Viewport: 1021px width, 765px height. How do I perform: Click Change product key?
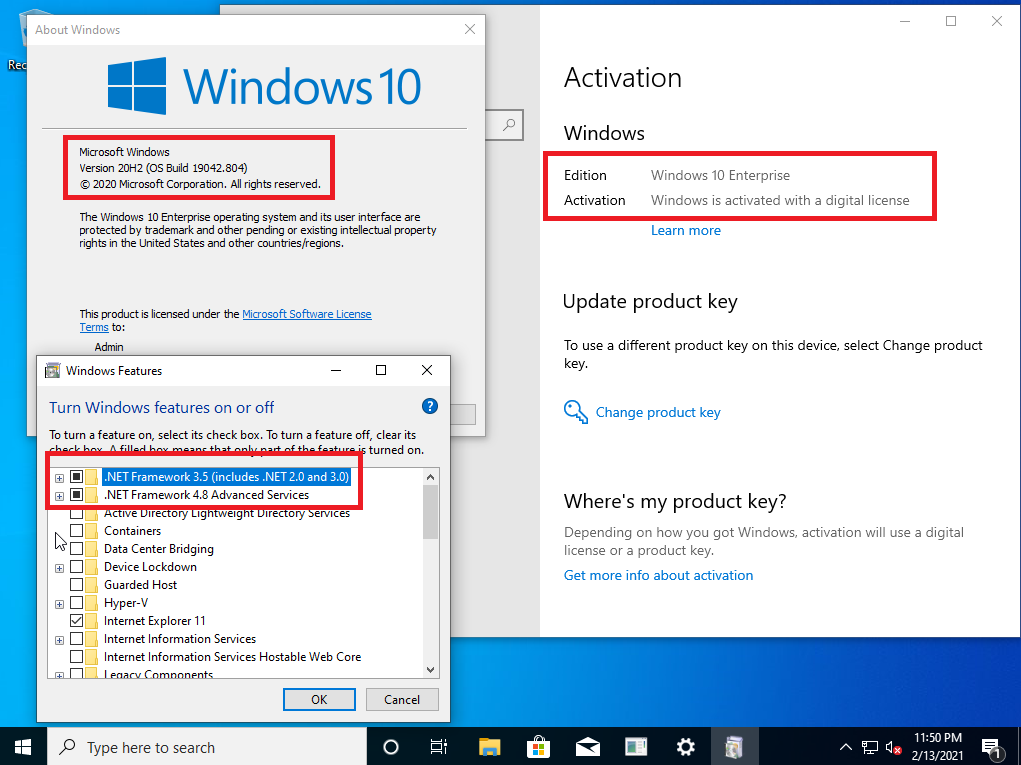[658, 412]
